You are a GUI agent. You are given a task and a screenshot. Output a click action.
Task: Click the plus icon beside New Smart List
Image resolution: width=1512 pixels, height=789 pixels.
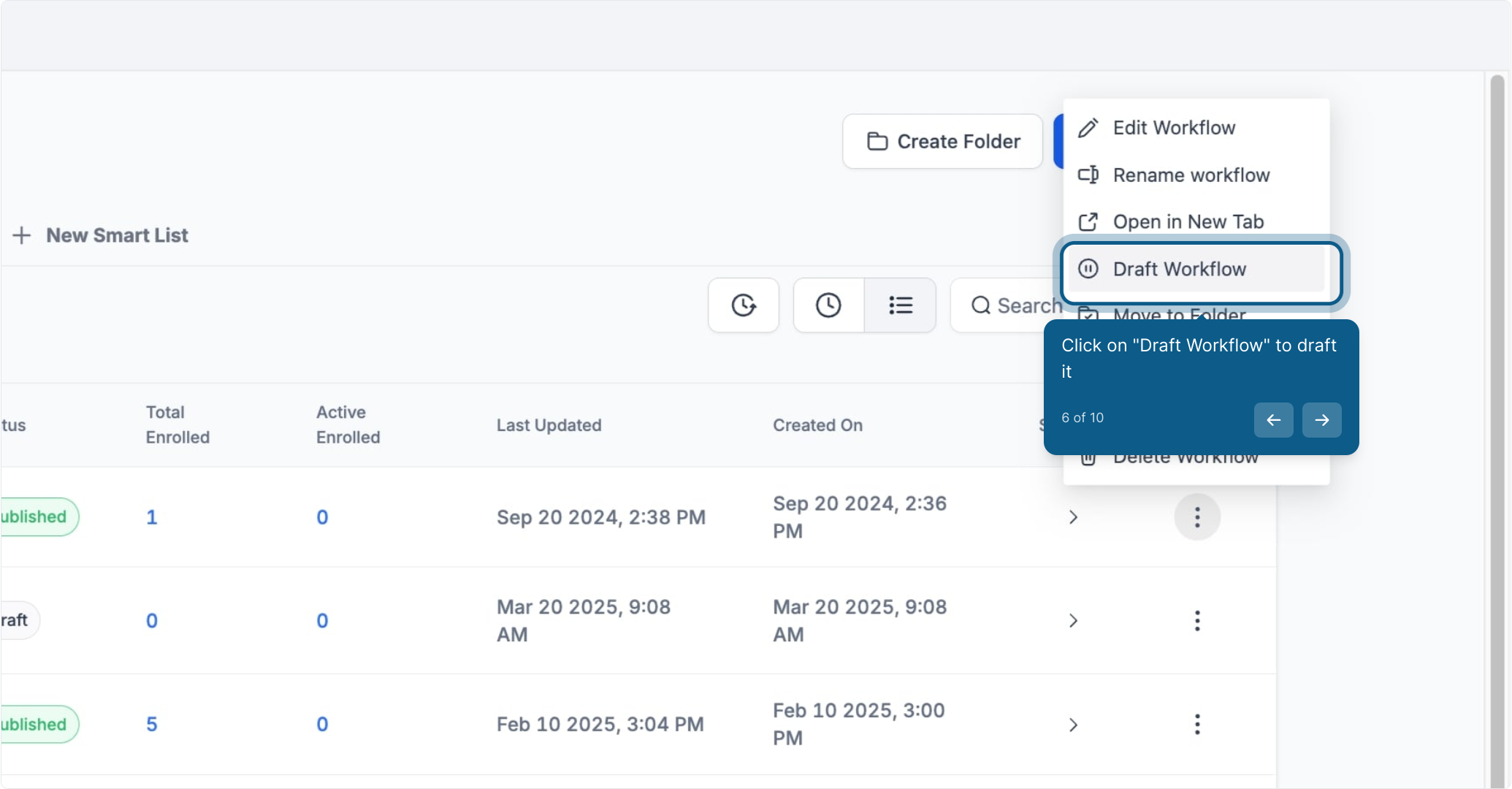point(22,235)
